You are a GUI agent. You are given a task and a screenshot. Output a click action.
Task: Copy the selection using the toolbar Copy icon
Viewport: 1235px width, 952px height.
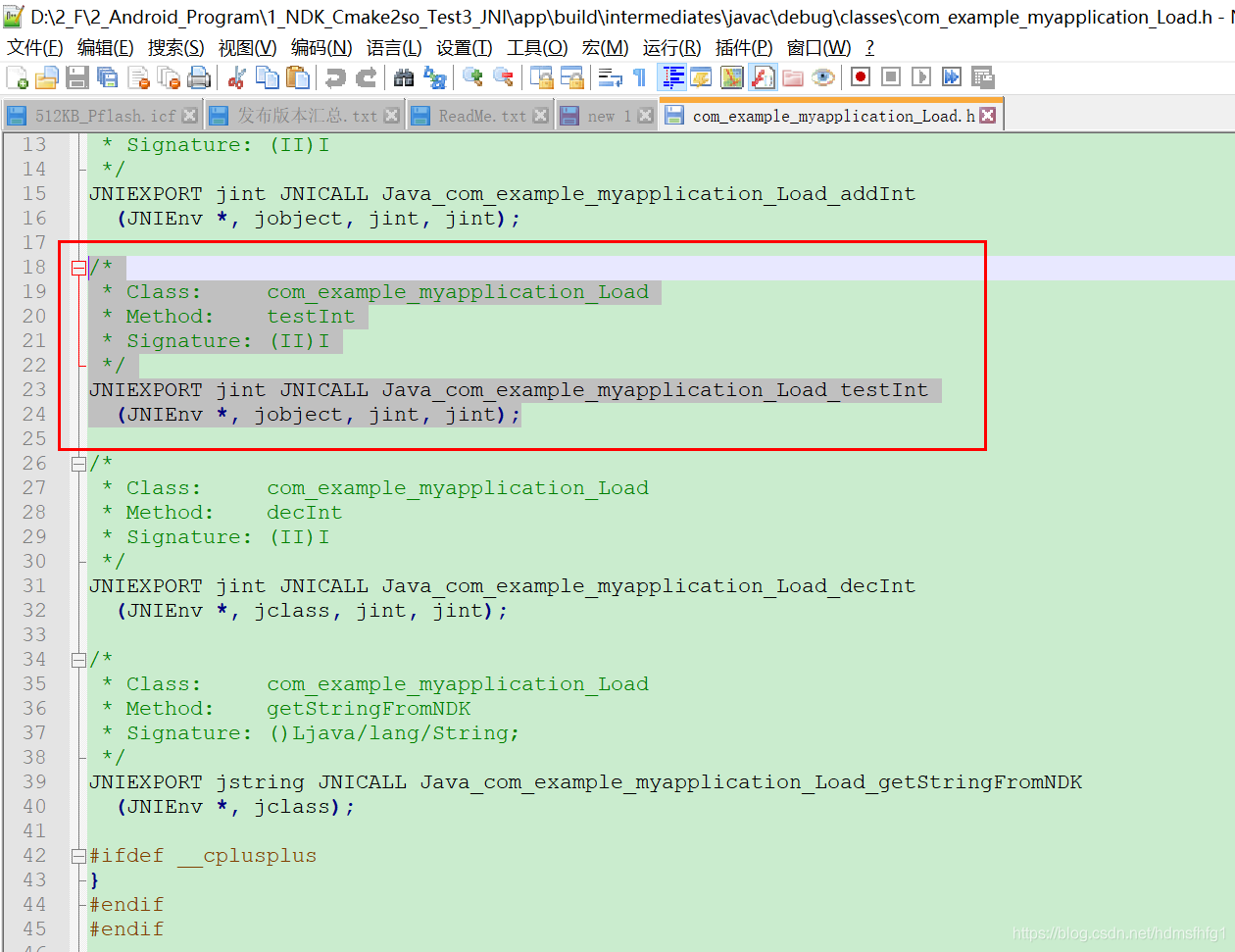click(267, 77)
